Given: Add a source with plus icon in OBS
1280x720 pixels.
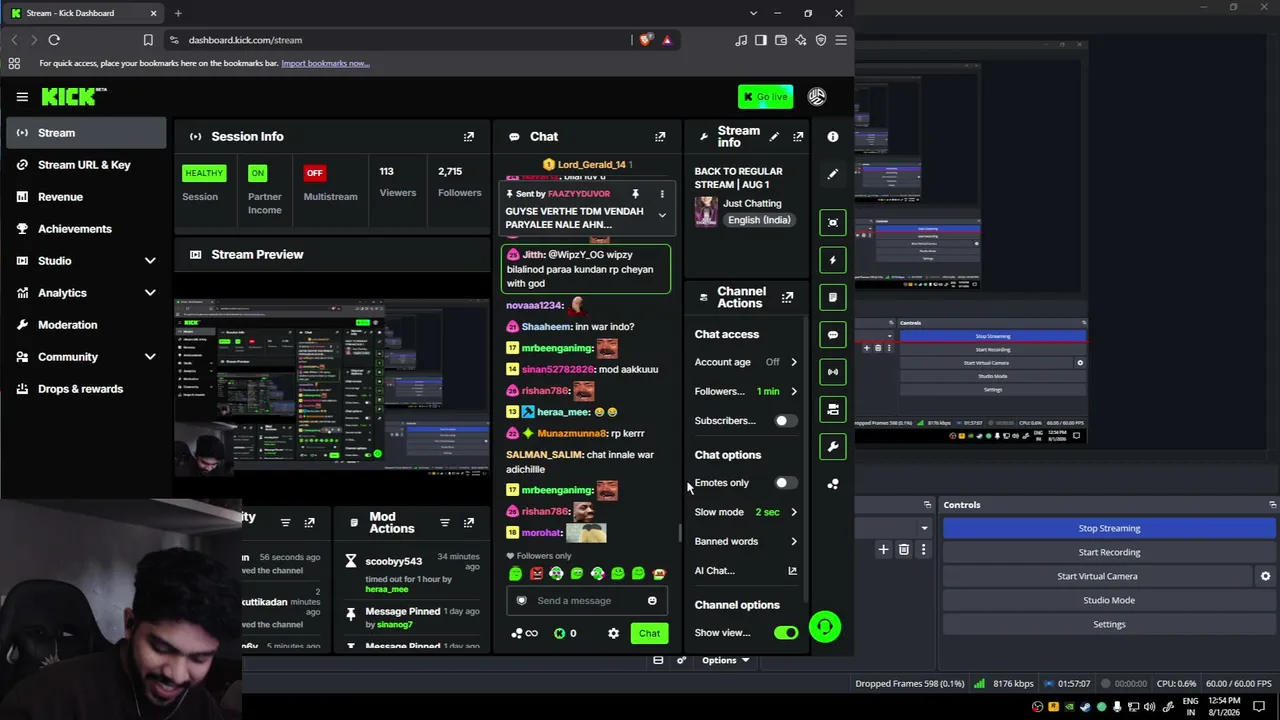Looking at the screenshot, I should coord(883,549).
